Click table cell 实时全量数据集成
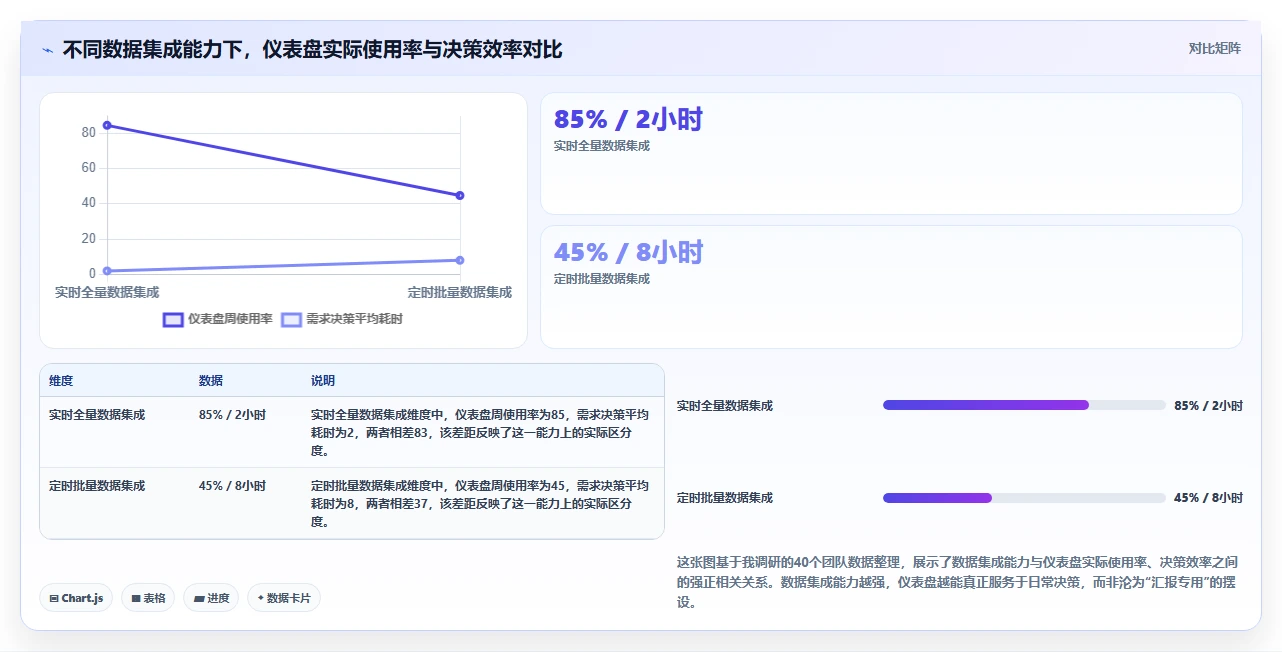This screenshot has width=1282, height=652. (x=97, y=414)
